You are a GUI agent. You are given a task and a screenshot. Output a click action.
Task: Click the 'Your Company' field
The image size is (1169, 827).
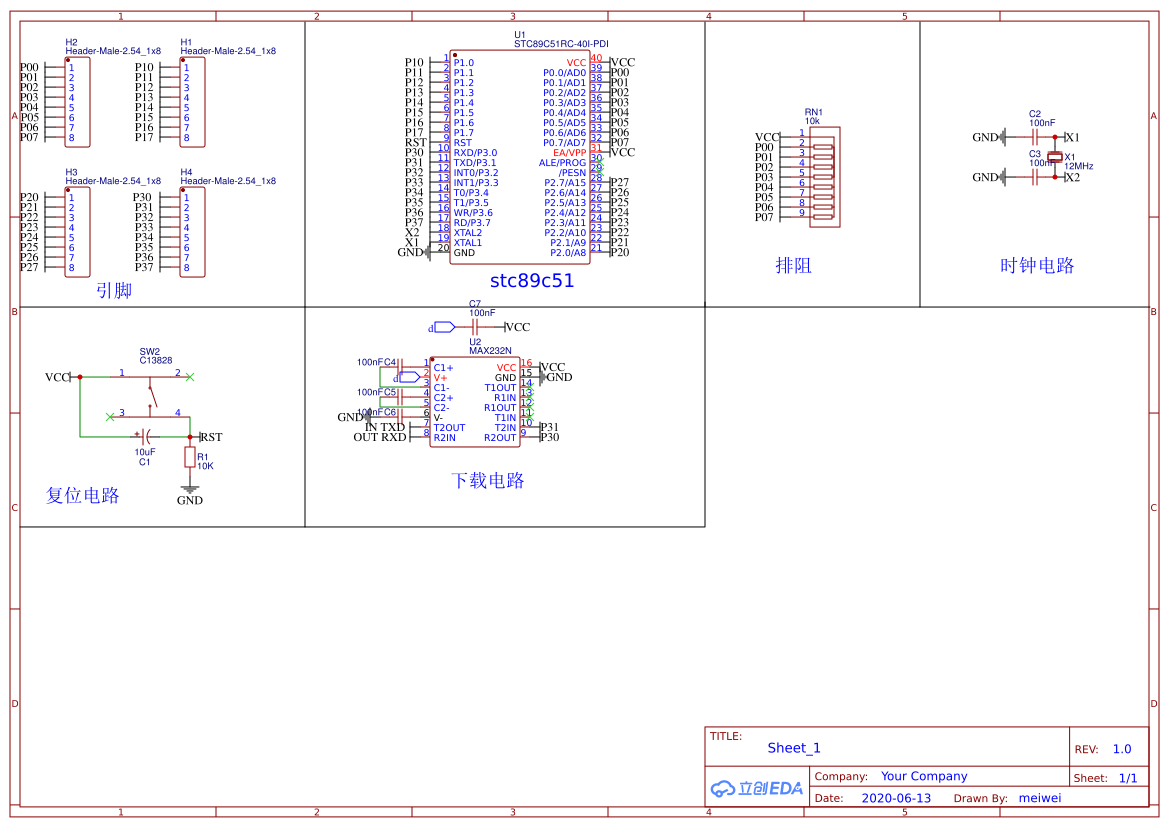coord(924,776)
